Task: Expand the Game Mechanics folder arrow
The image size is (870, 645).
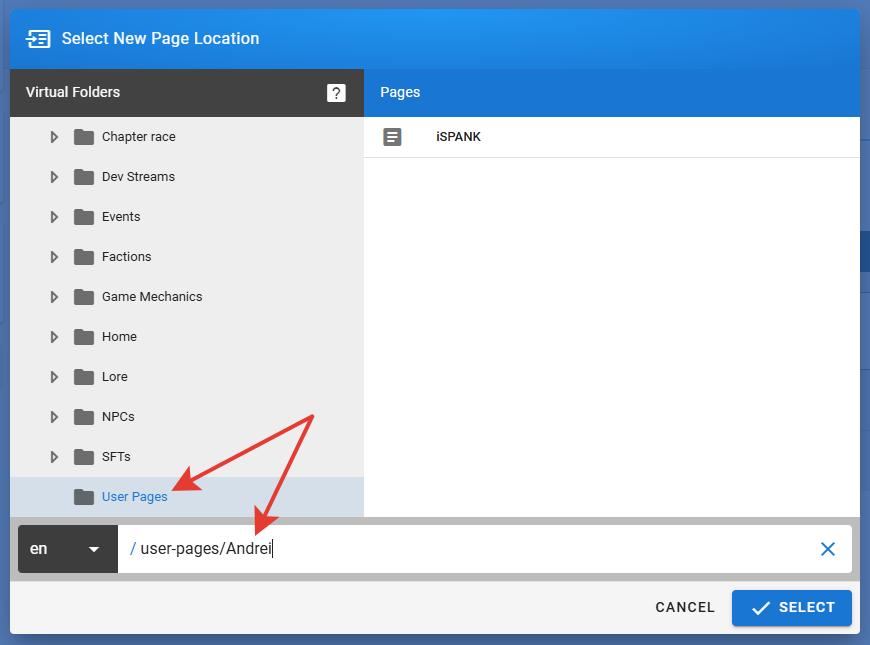Action: pyautogui.click(x=54, y=297)
